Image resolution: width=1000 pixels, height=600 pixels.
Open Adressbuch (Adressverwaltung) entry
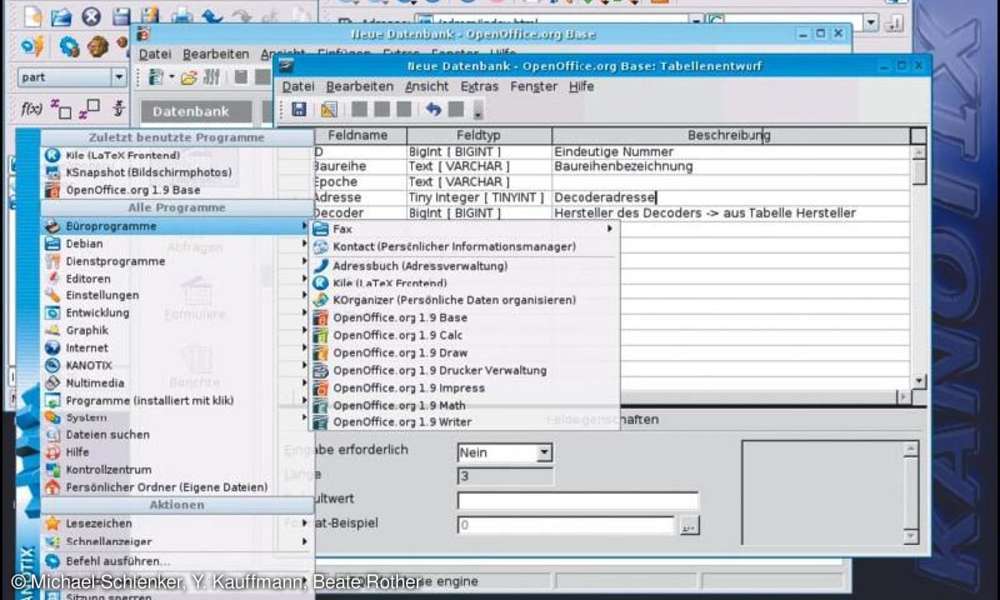[419, 266]
